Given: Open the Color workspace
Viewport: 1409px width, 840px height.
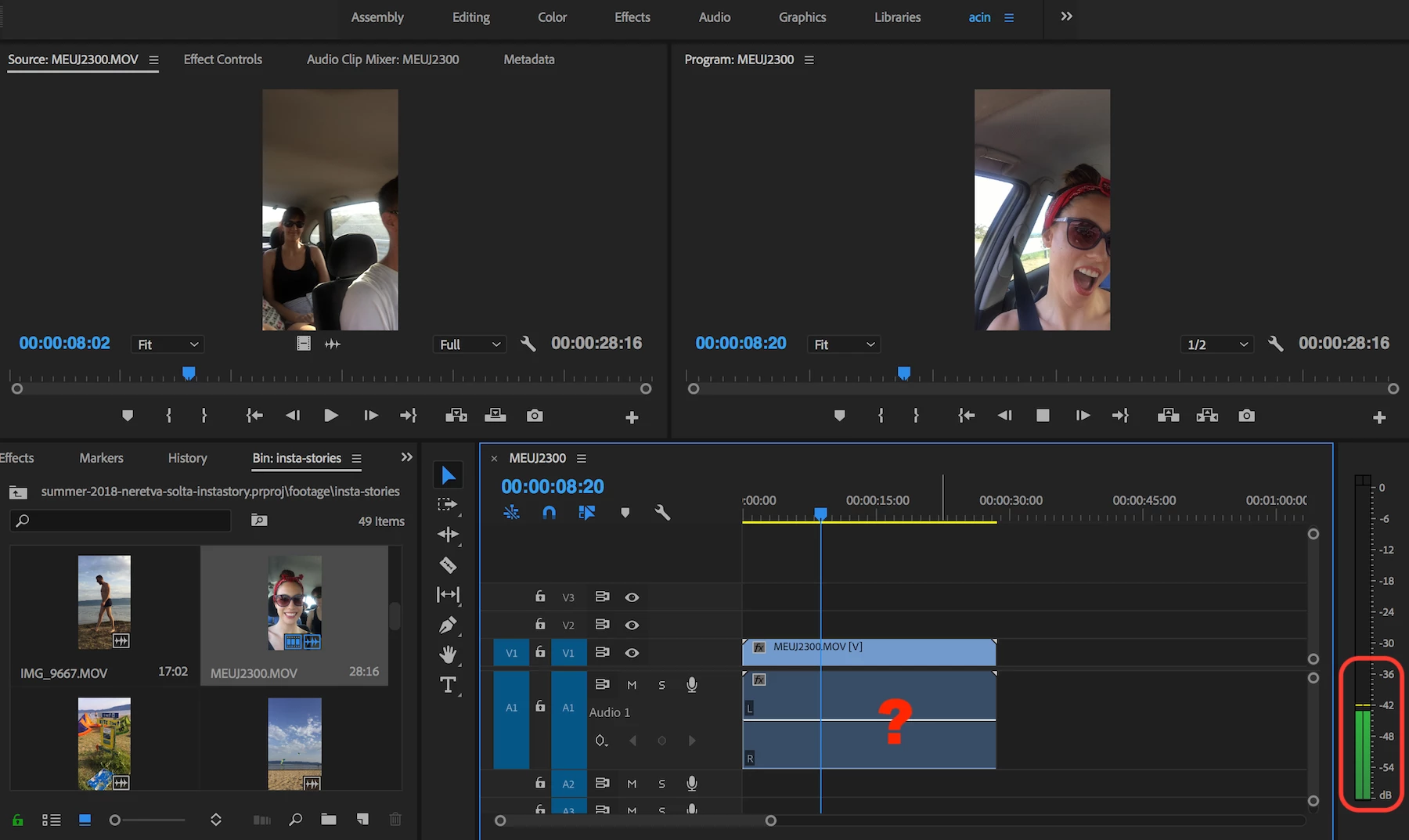Looking at the screenshot, I should click(552, 17).
